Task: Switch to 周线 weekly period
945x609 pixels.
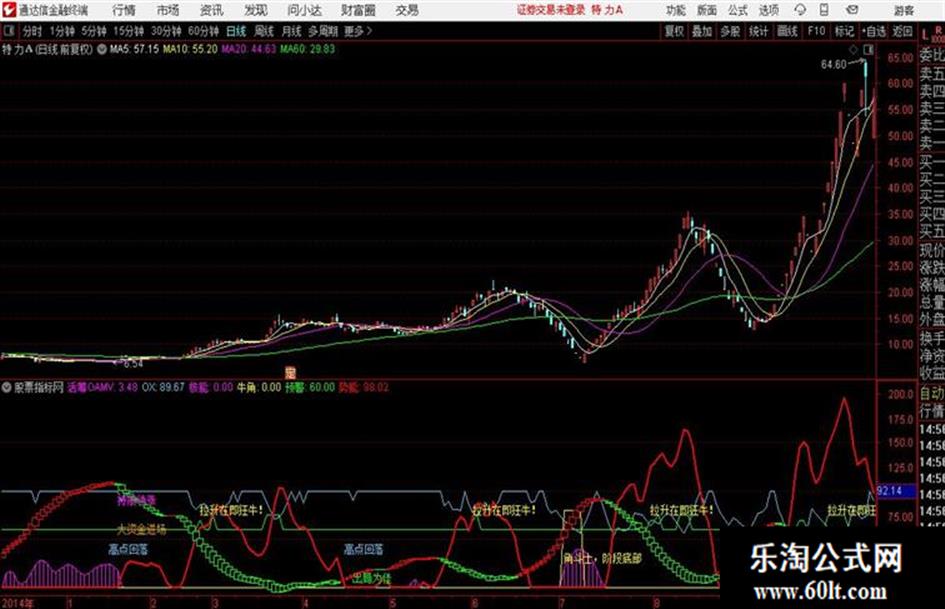Action: [264, 31]
